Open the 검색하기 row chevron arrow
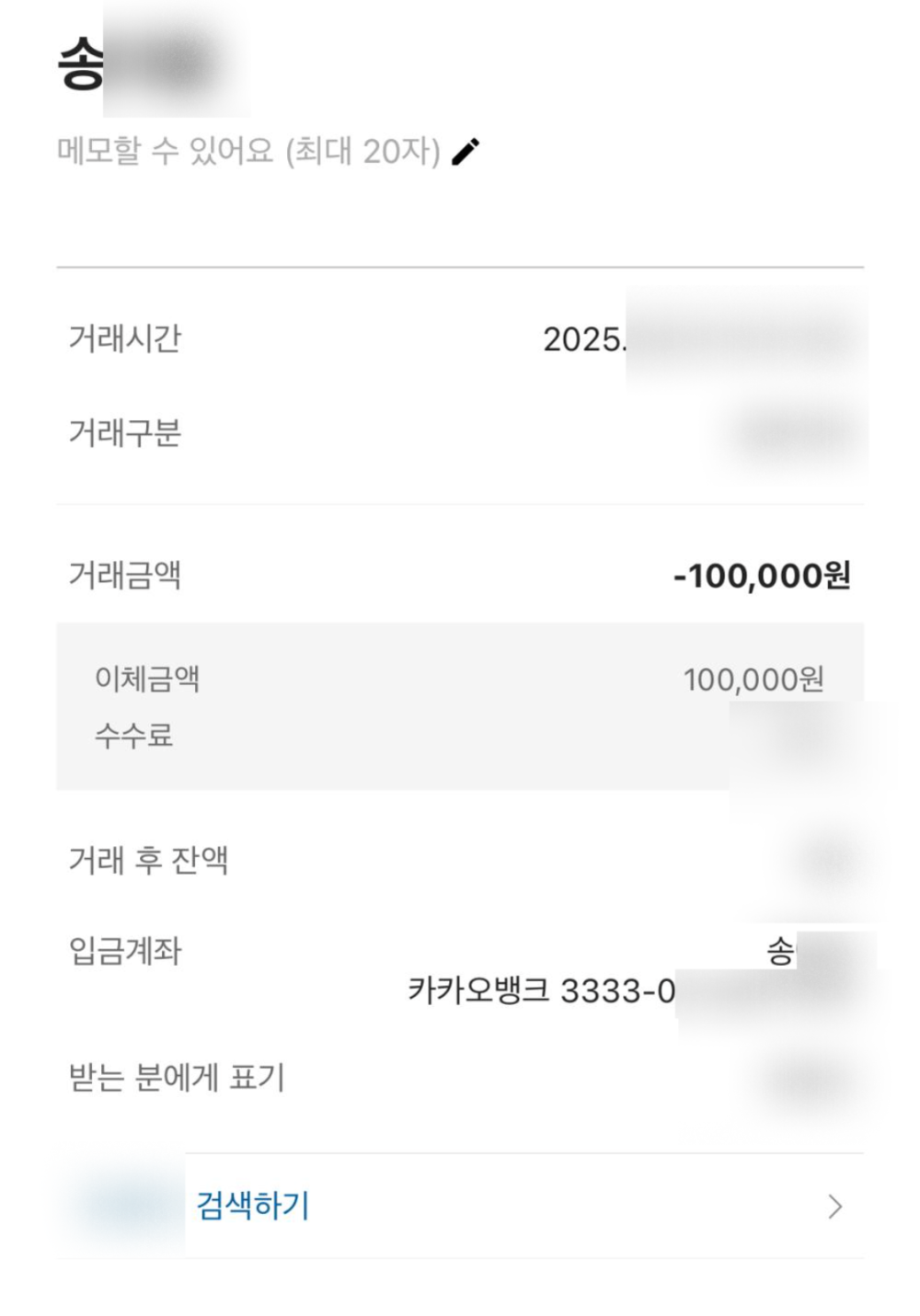The height and width of the screenshot is (1316, 920). click(x=834, y=1207)
